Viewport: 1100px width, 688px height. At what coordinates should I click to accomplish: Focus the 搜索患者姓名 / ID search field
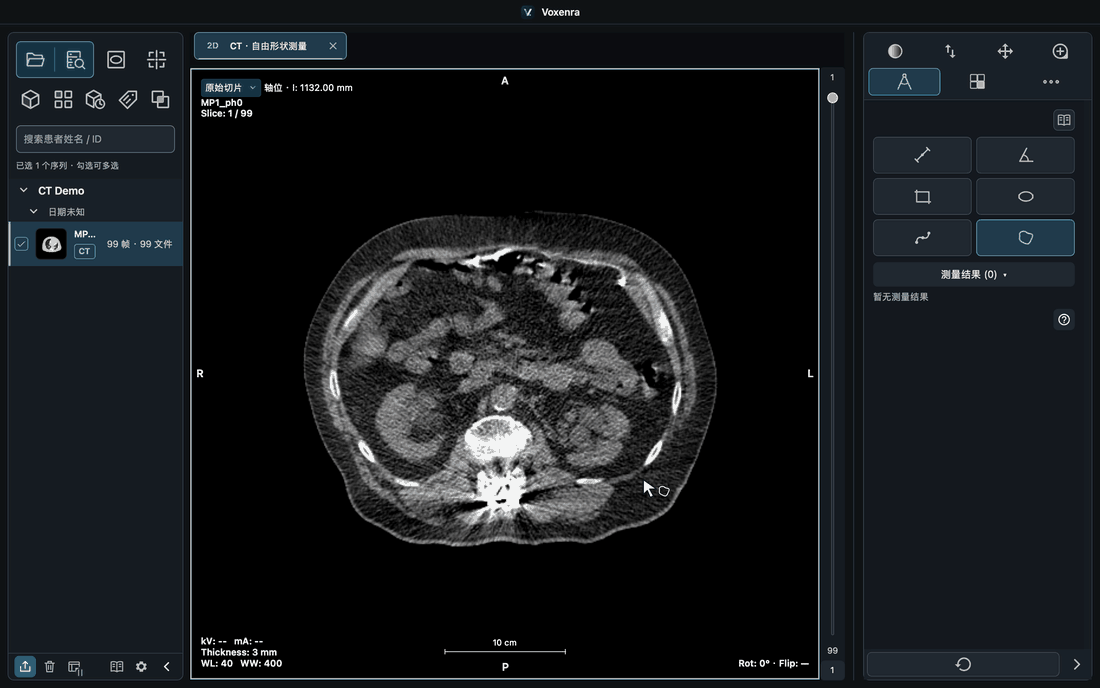95,139
